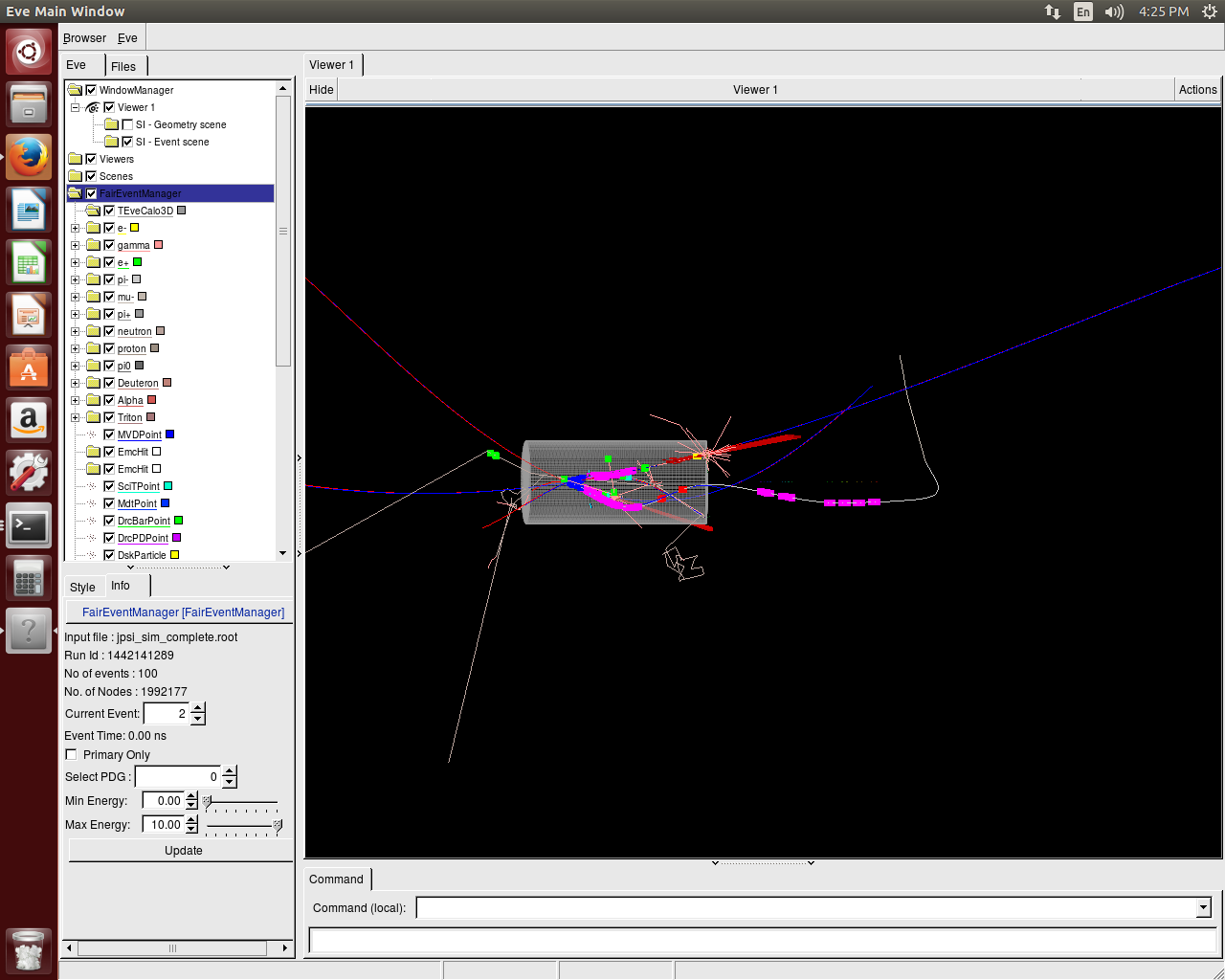
Task: Open LibreOffice Calc from the launcher
Action: coord(29,263)
